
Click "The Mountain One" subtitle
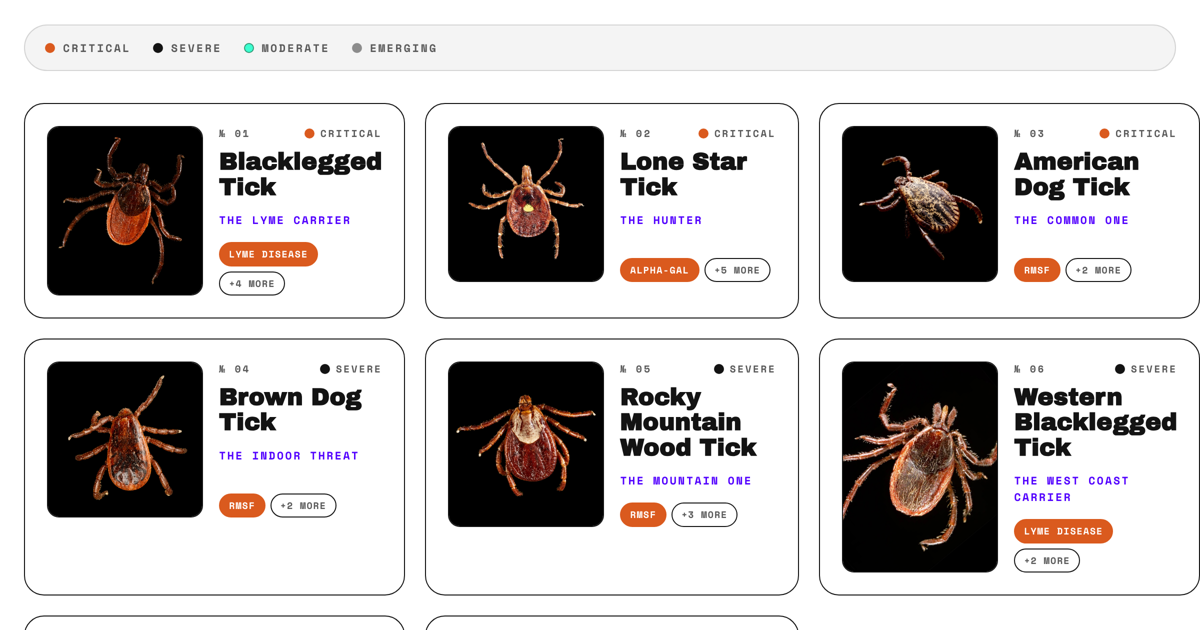[x=686, y=481]
